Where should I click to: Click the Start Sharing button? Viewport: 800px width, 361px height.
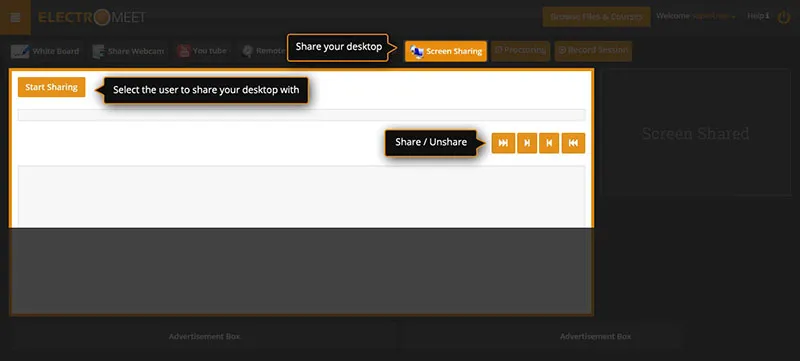click(x=52, y=87)
